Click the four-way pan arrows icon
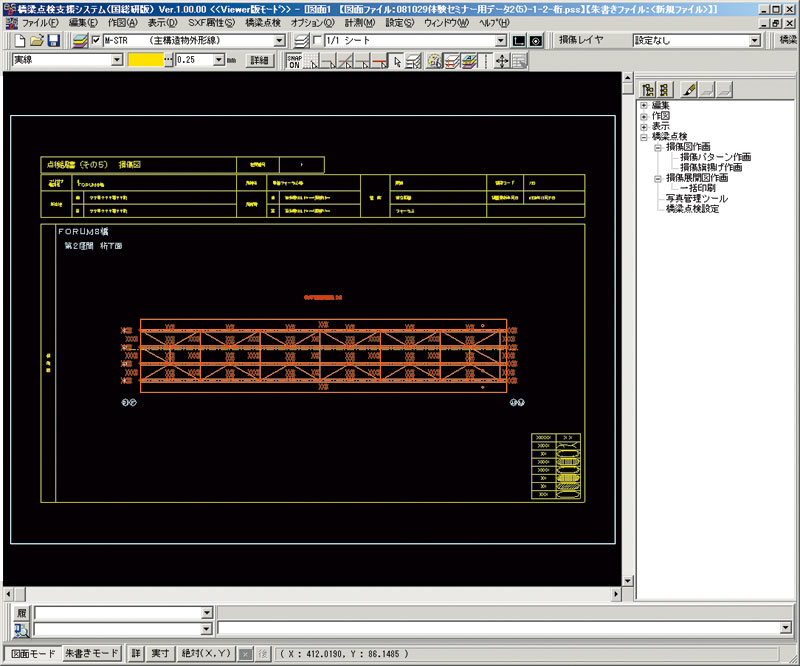This screenshot has height=666, width=800. 502,61
